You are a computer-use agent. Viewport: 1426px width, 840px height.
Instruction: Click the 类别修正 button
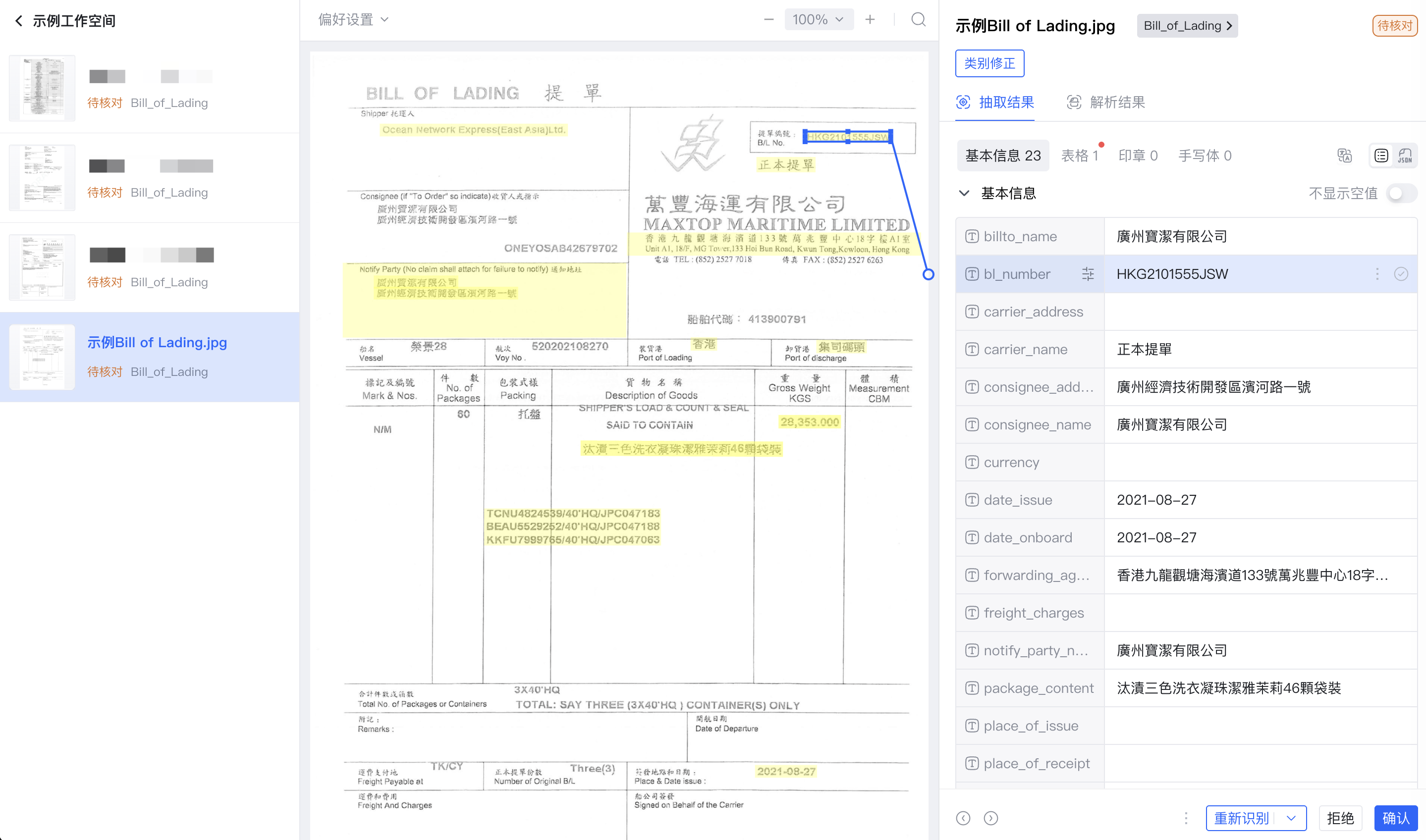pyautogui.click(x=989, y=63)
